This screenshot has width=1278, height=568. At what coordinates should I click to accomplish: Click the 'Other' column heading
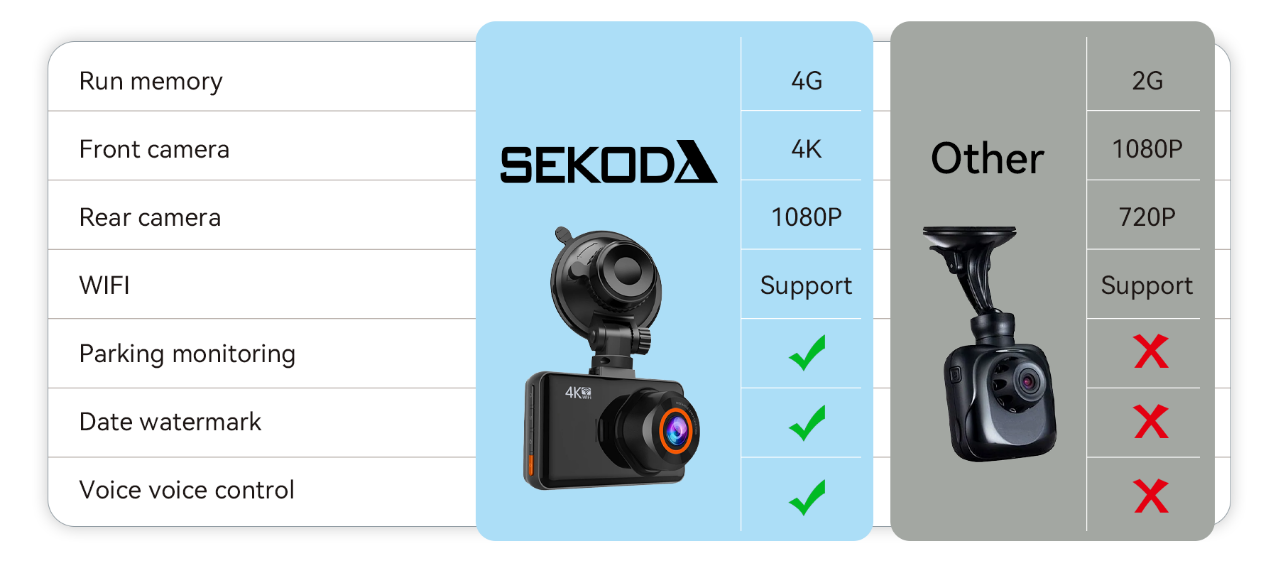[987, 159]
